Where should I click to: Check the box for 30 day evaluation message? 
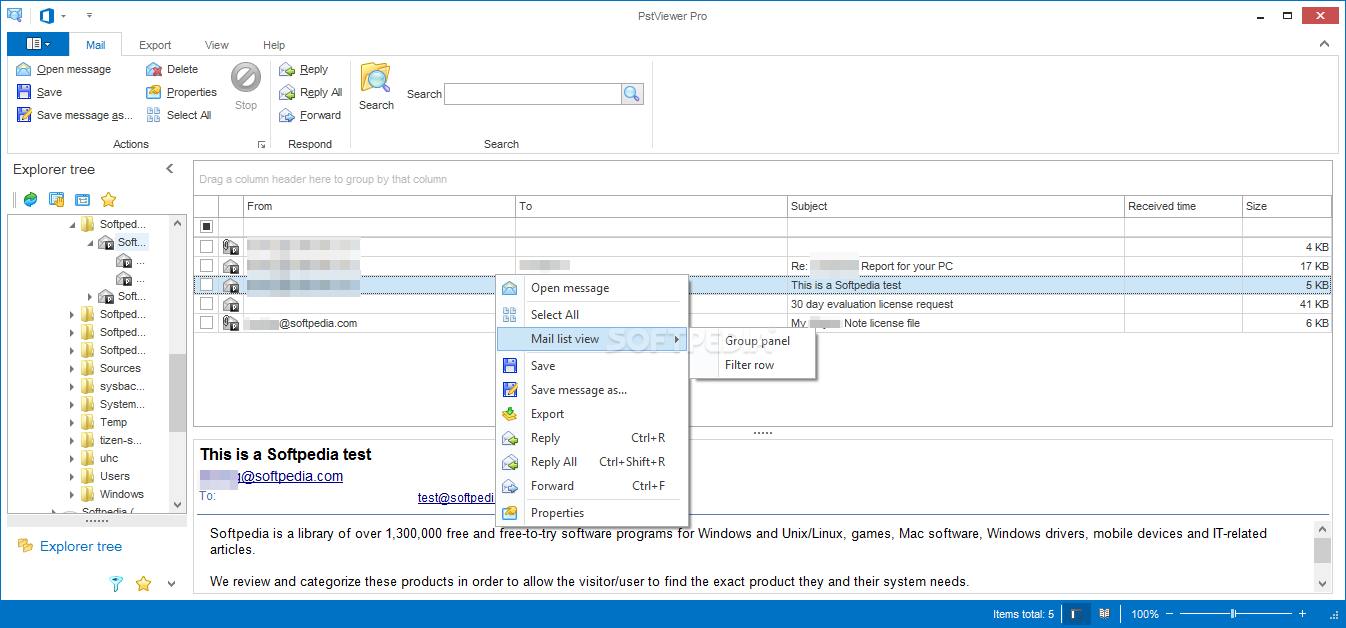click(206, 304)
